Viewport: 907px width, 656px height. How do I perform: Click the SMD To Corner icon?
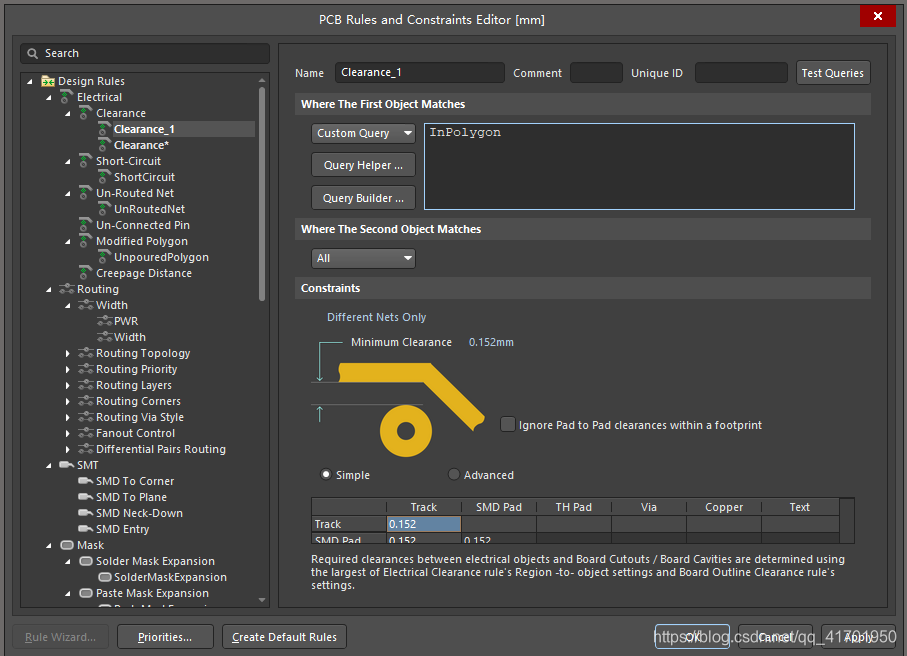pyautogui.click(x=86, y=481)
